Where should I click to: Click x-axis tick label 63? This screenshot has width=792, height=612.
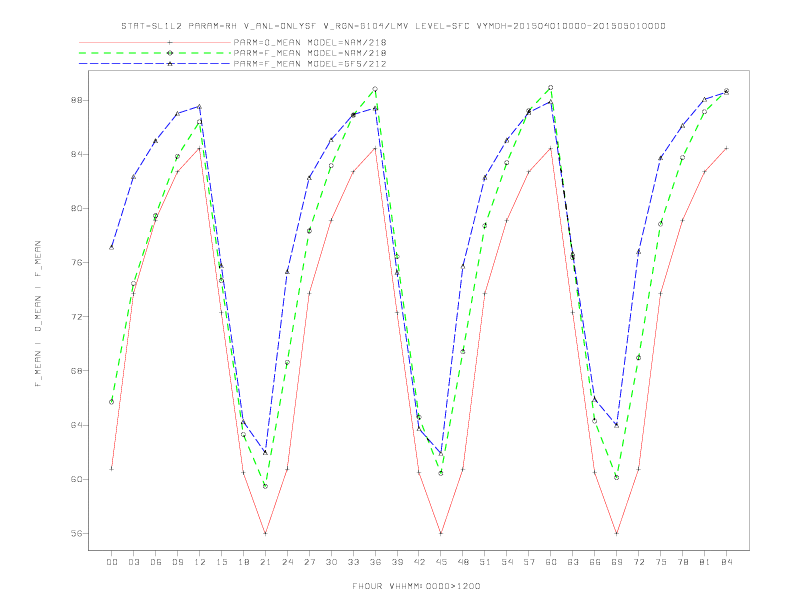[x=573, y=562]
